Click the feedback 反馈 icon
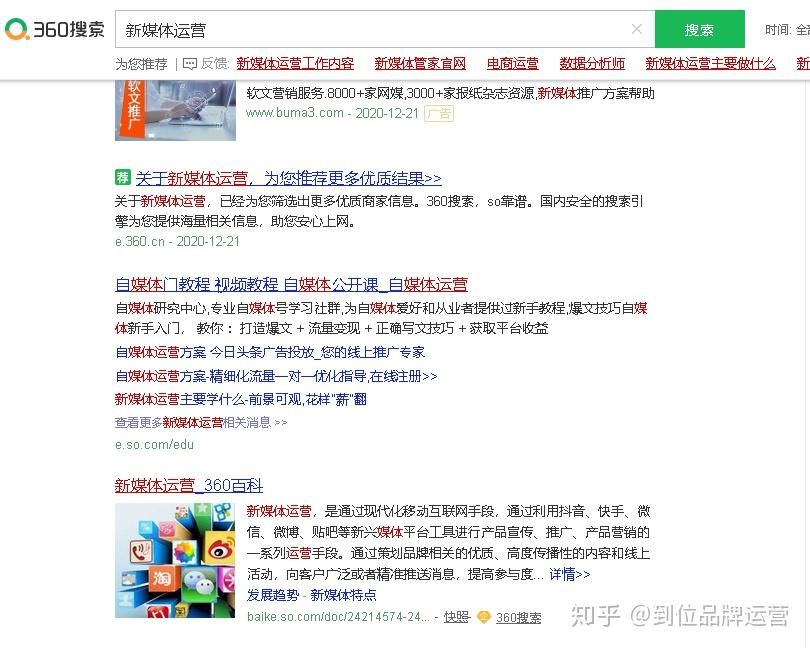 point(190,64)
